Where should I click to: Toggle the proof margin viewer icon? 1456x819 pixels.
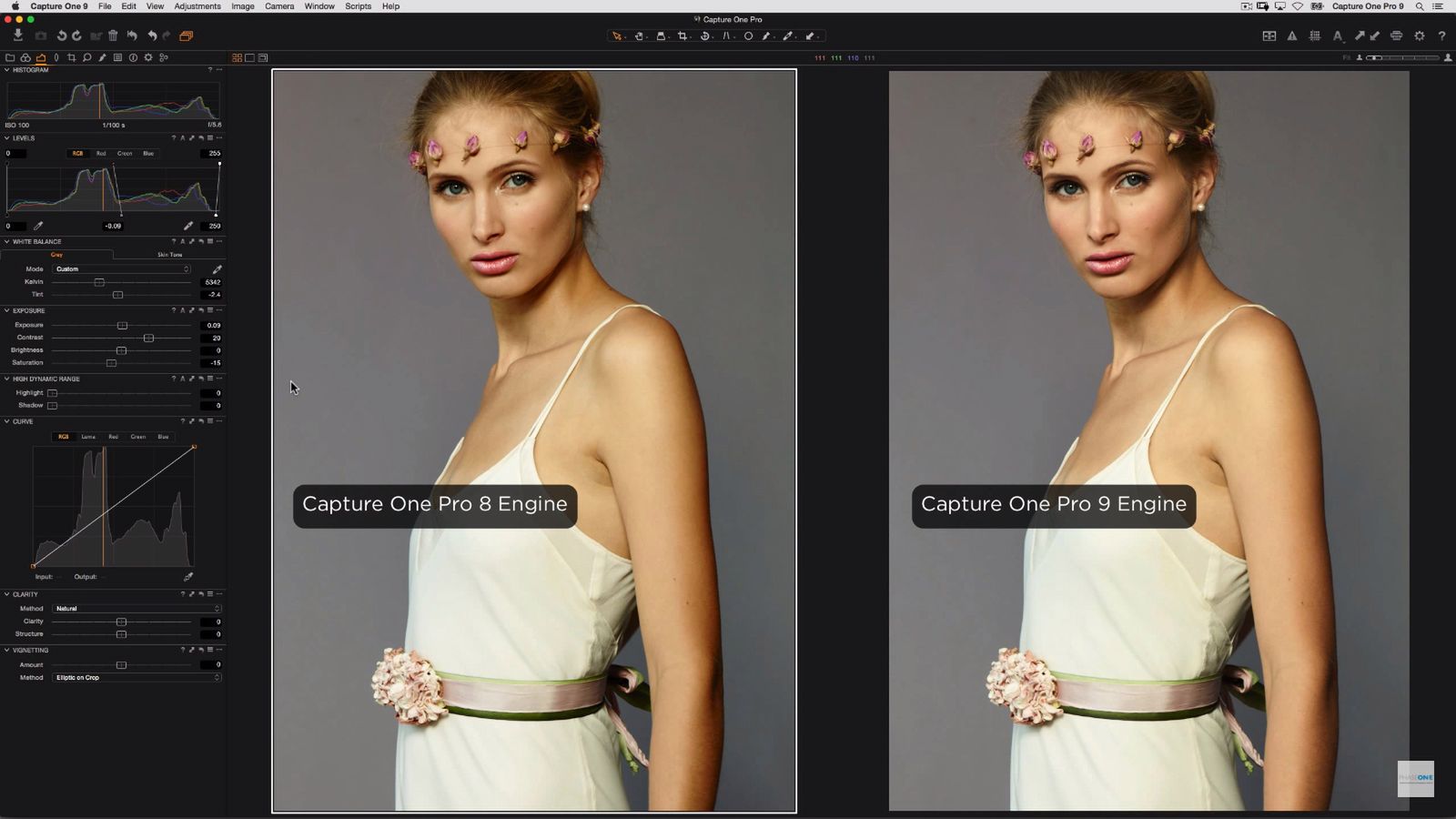(x=263, y=58)
